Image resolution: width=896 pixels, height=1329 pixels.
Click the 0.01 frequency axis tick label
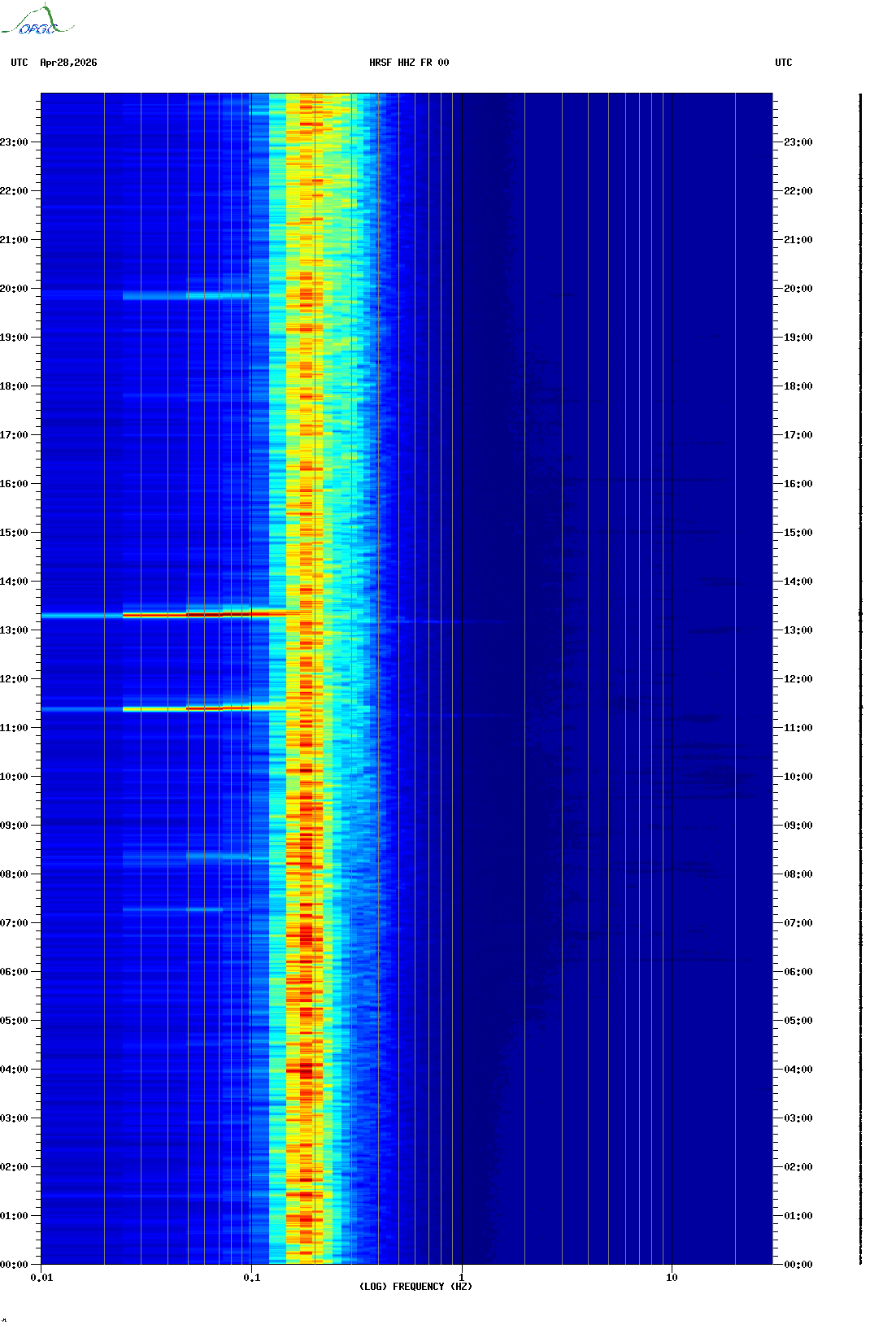(x=41, y=1277)
